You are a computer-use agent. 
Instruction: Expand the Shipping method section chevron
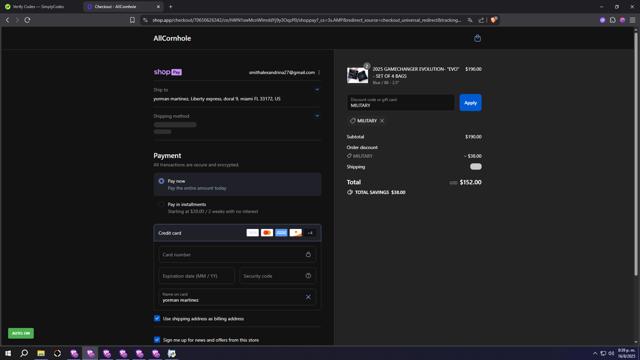pos(317,116)
